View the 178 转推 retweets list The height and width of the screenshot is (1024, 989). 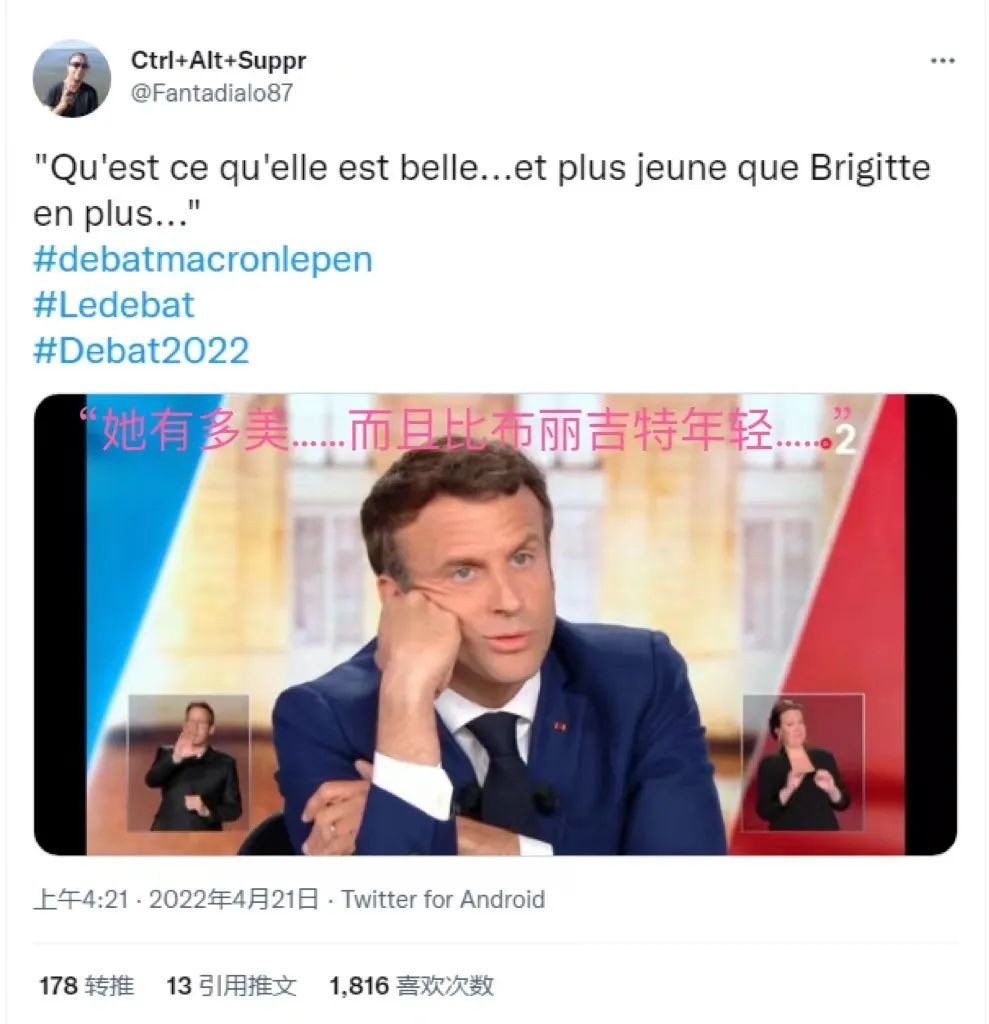click(86, 985)
